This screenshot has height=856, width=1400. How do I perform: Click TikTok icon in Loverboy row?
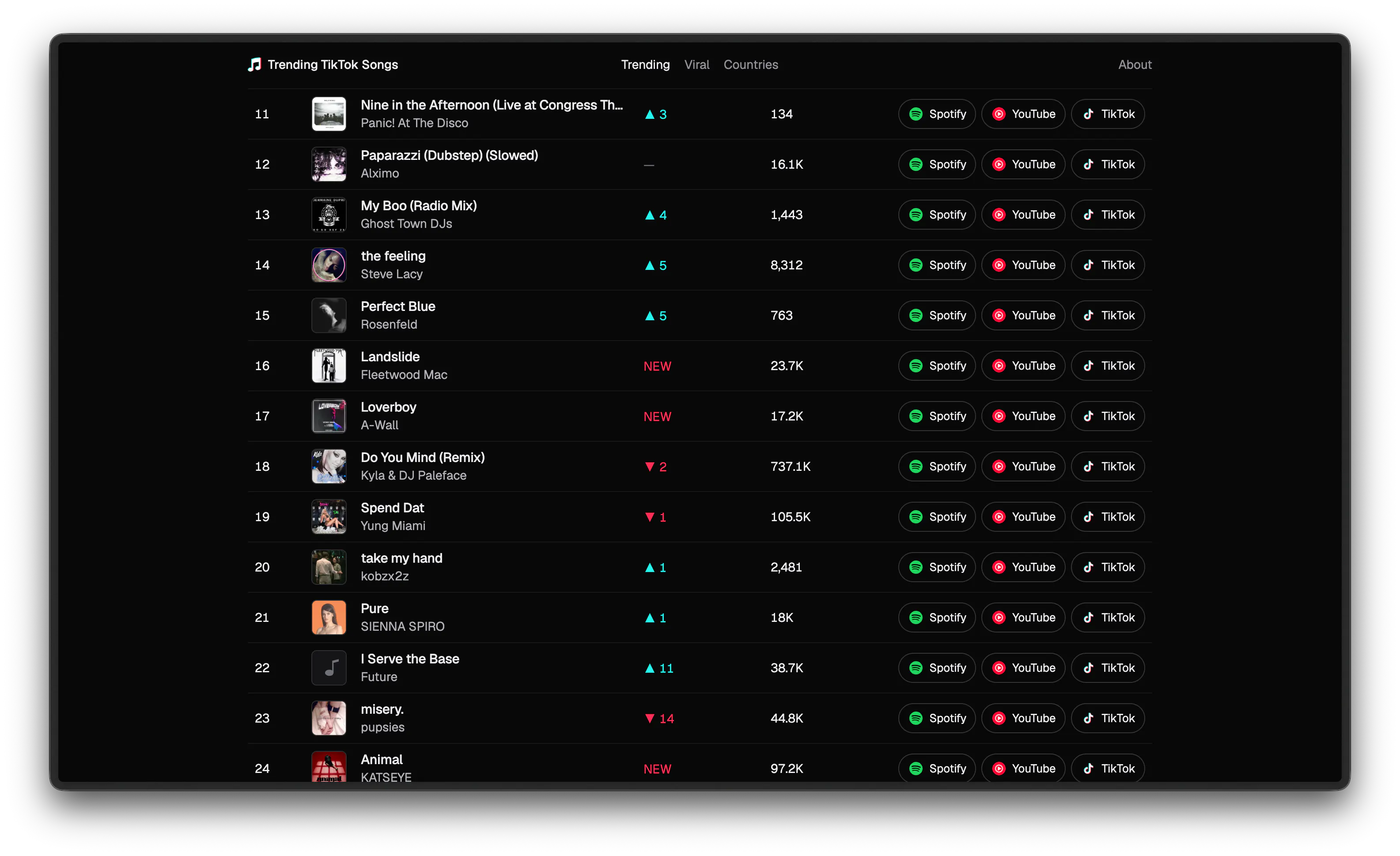[1088, 416]
